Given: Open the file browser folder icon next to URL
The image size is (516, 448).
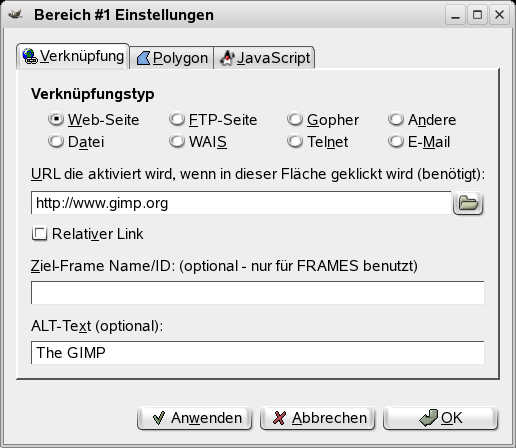Looking at the screenshot, I should tap(468, 203).
